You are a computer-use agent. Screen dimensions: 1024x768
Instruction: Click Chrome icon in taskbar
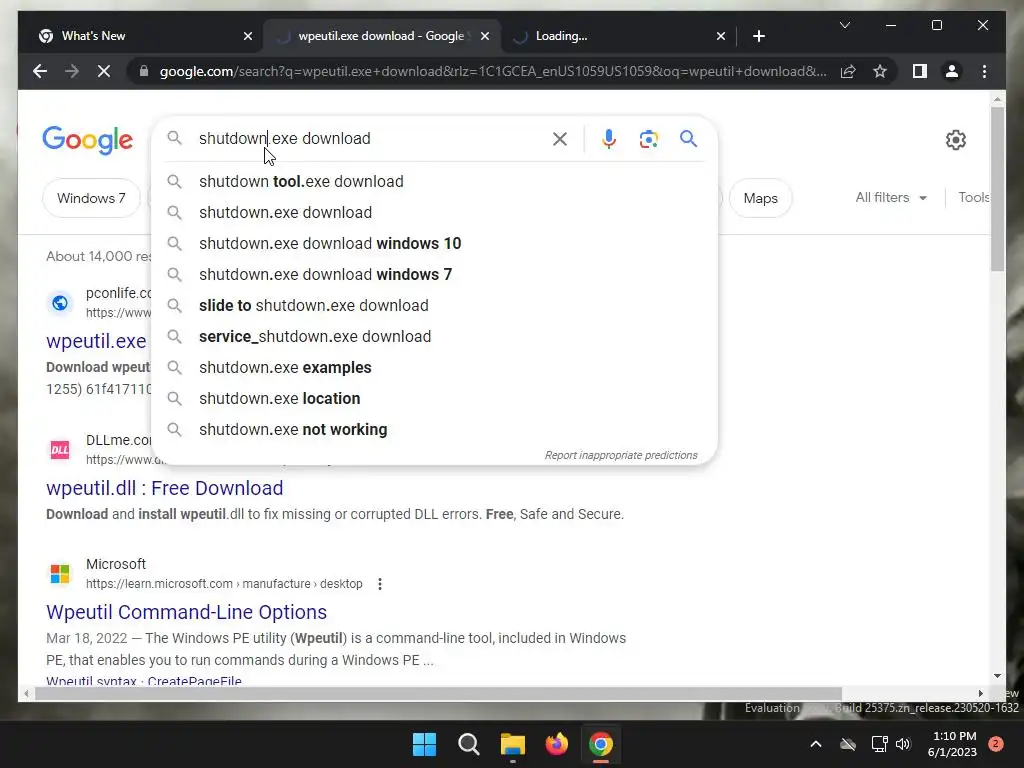pos(601,744)
